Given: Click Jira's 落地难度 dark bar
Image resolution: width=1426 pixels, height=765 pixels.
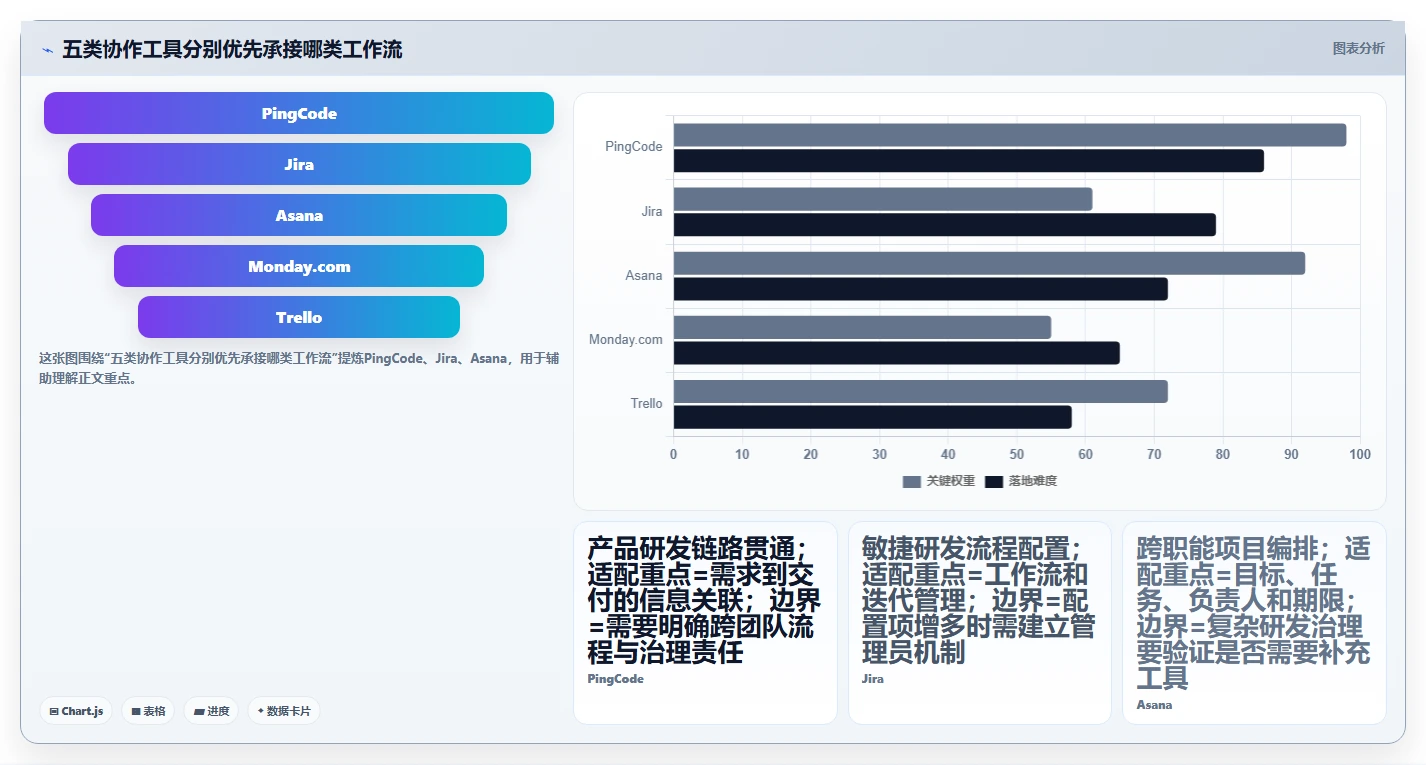Looking at the screenshot, I should (x=945, y=224).
